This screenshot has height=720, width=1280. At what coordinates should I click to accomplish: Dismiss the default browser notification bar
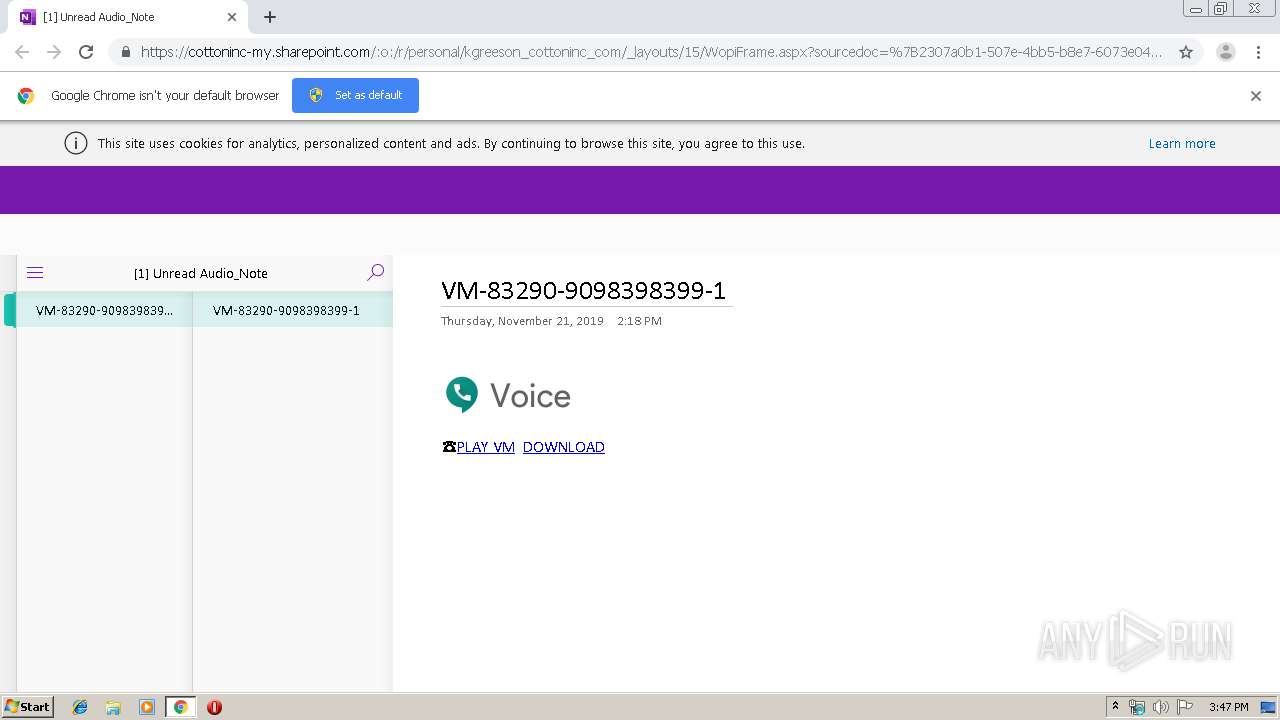click(1256, 96)
